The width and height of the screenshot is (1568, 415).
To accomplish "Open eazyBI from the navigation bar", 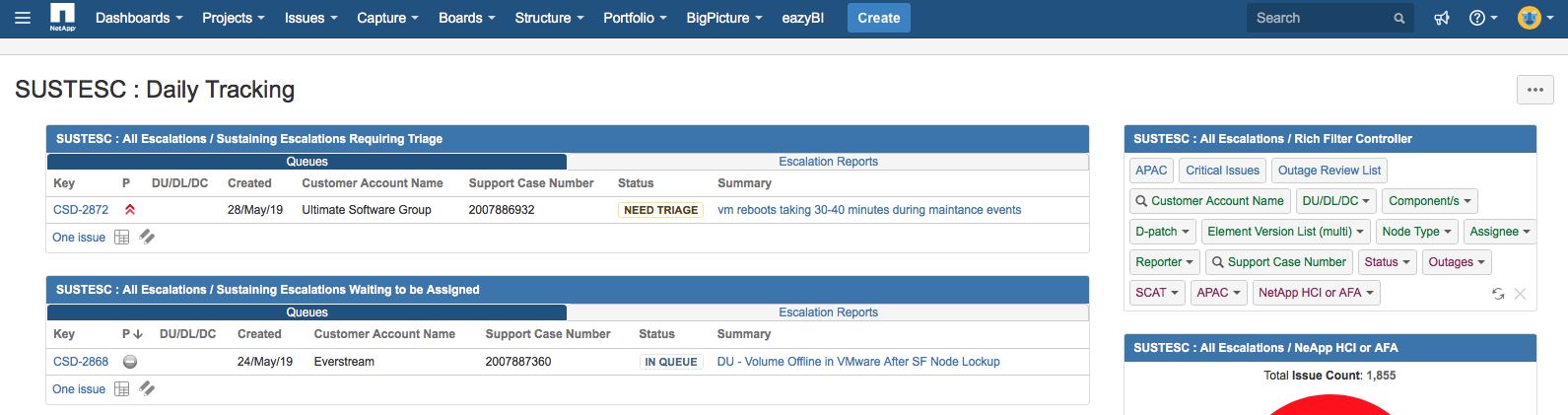I will pos(802,18).
